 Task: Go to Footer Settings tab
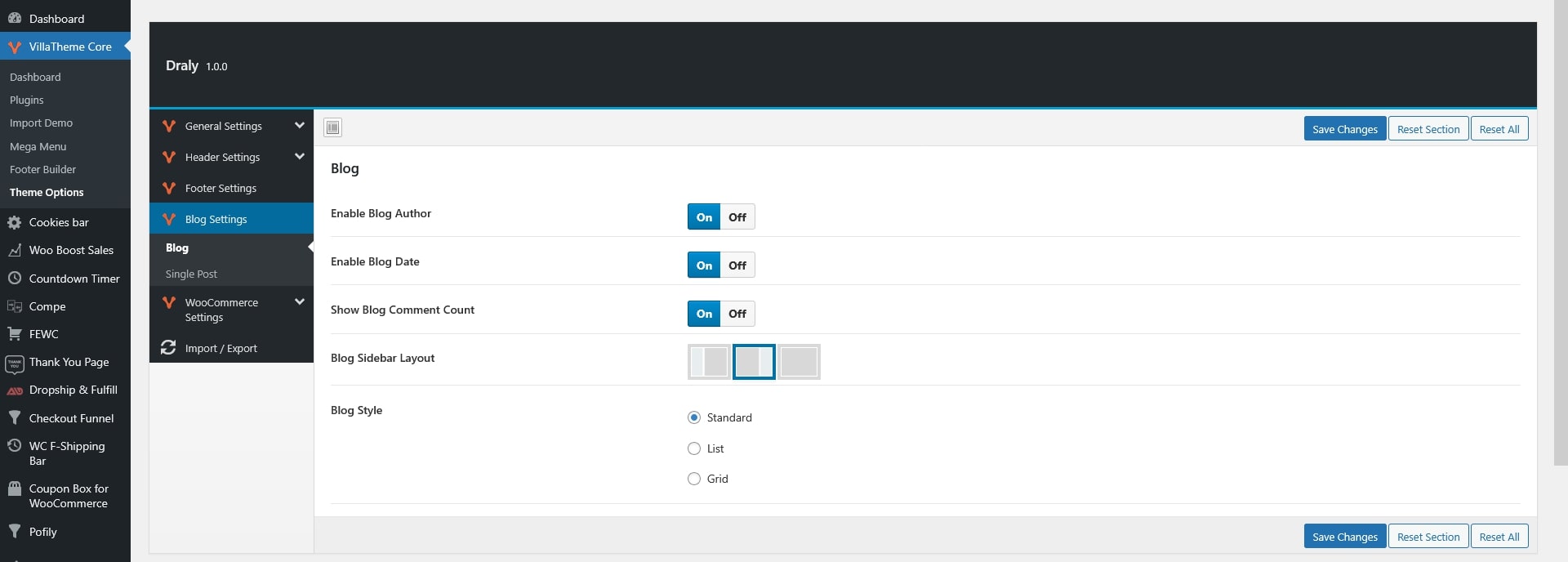coord(220,189)
